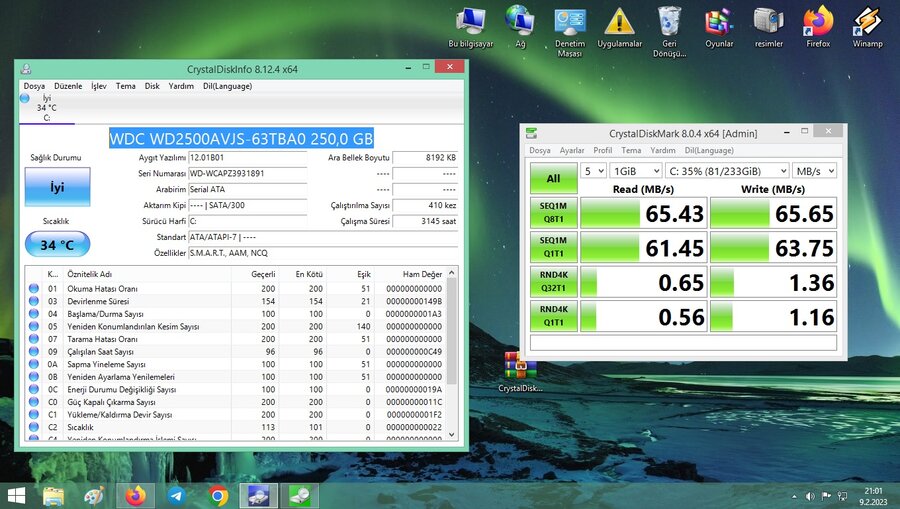
Task: Open Dil(Language) menu in CrystalDiskMark
Action: [x=709, y=150]
